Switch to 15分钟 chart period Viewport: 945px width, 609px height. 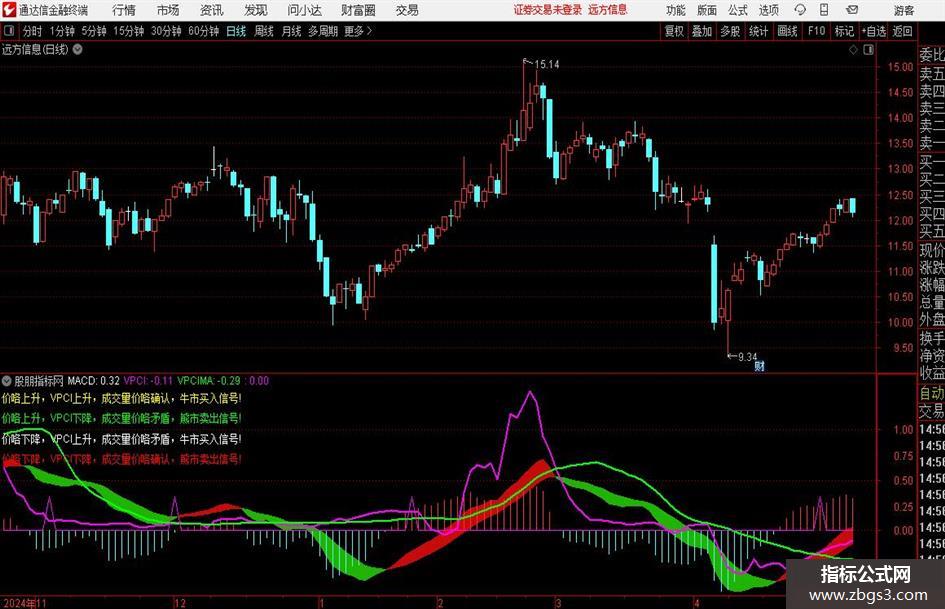point(128,31)
